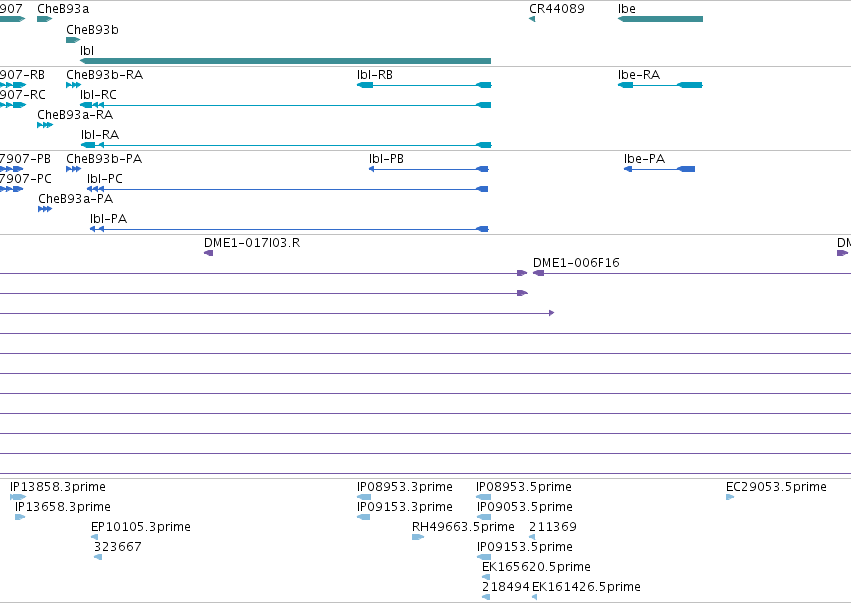The height and width of the screenshot is (603, 851).
Task: Click the IP13858.3prime EST label
Action: click(58, 487)
